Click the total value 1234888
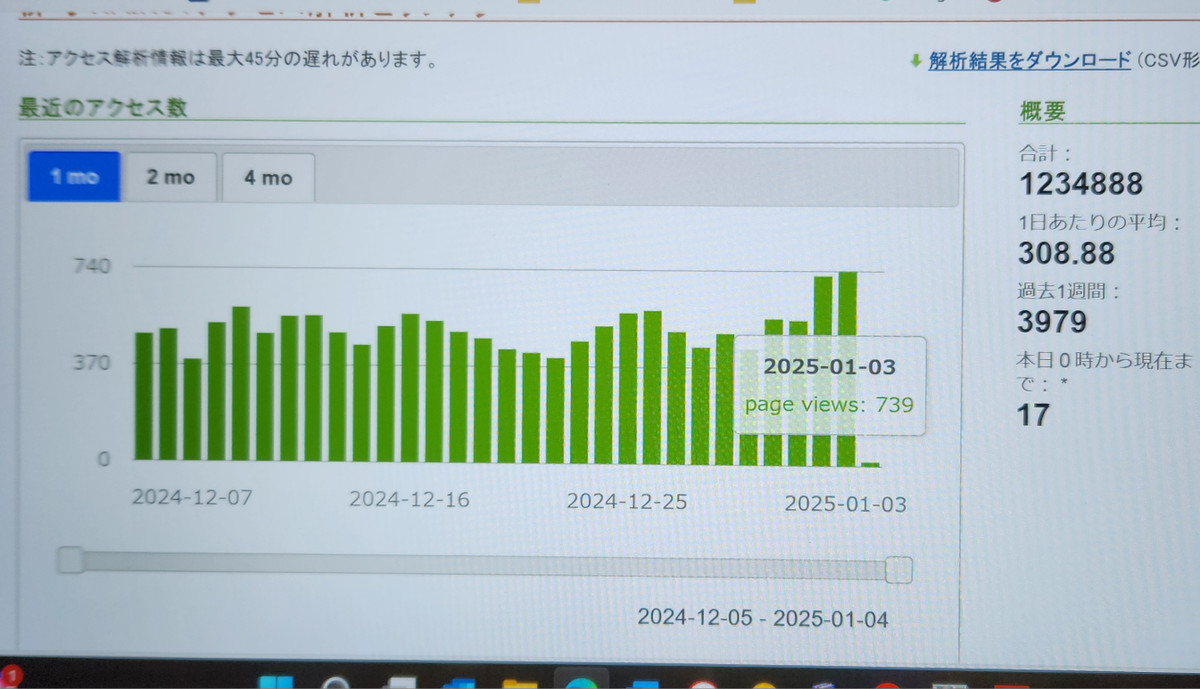 click(x=1081, y=184)
